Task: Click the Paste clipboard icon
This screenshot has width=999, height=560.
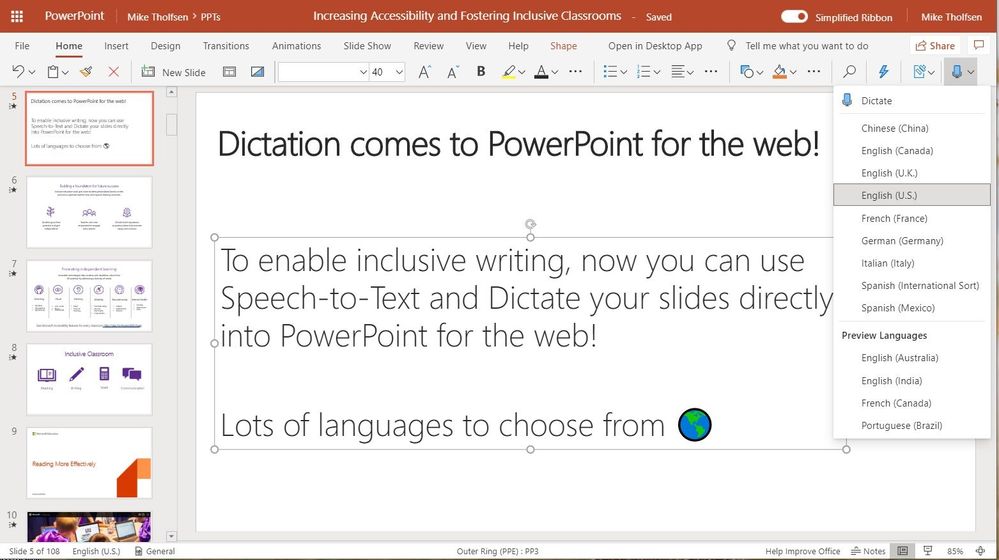Action: 54,72
